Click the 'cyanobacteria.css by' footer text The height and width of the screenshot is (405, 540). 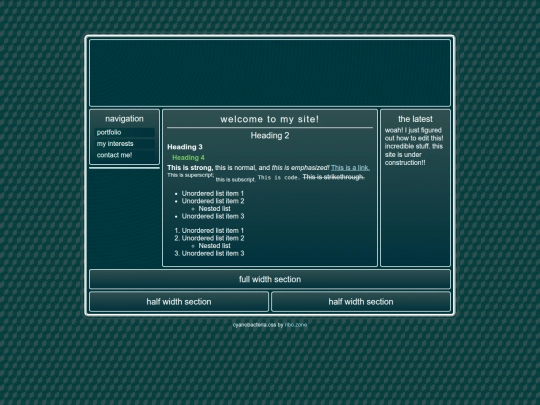[x=258, y=325]
